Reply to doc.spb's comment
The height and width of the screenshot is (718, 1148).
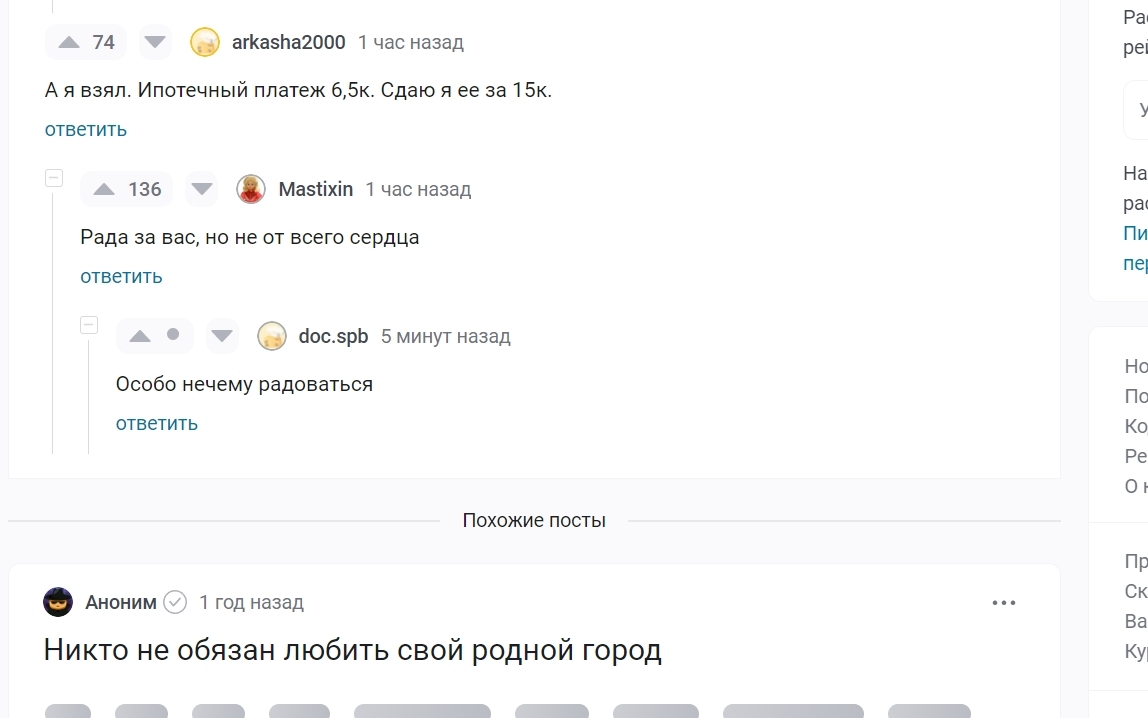coord(157,423)
